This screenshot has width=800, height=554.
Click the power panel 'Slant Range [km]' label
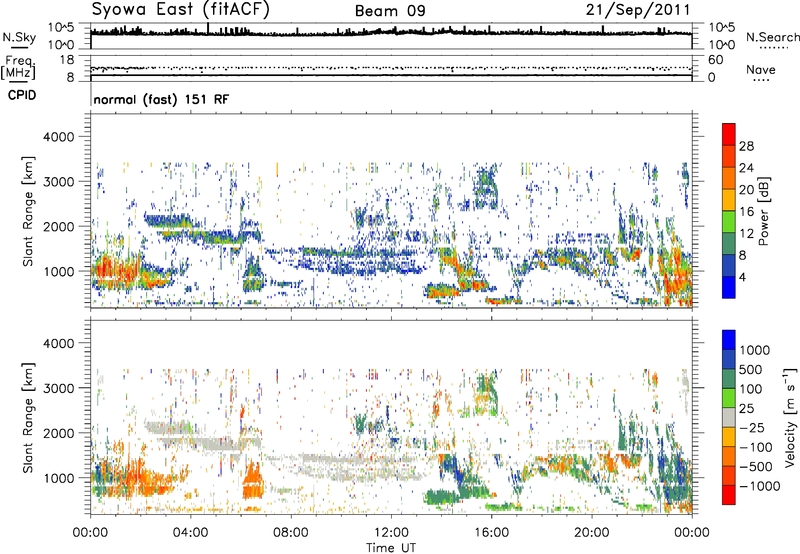click(28, 211)
